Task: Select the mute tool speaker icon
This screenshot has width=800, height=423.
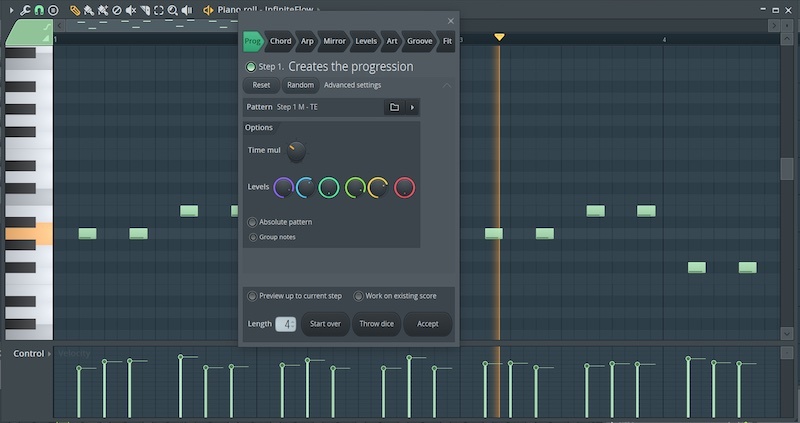Action: (x=131, y=9)
